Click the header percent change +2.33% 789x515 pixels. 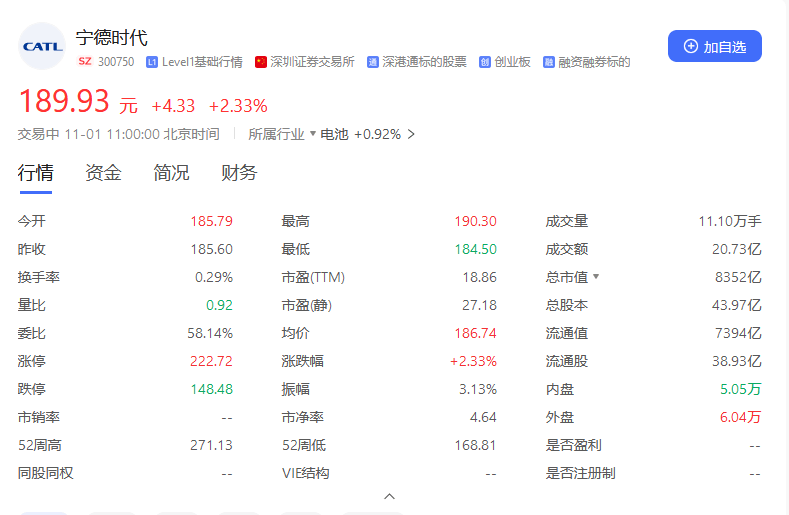[238, 106]
